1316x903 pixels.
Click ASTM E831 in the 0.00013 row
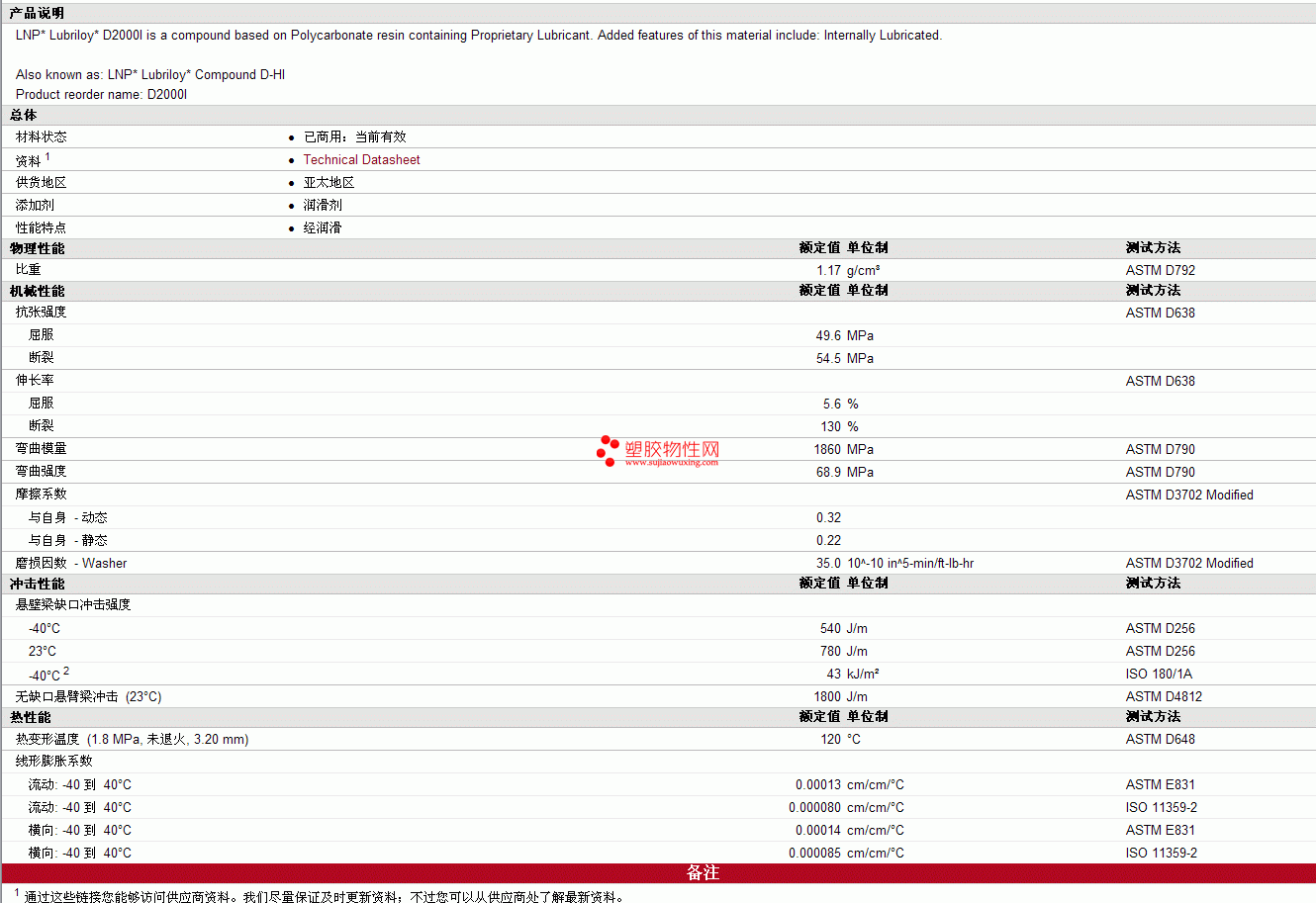coord(1161,784)
